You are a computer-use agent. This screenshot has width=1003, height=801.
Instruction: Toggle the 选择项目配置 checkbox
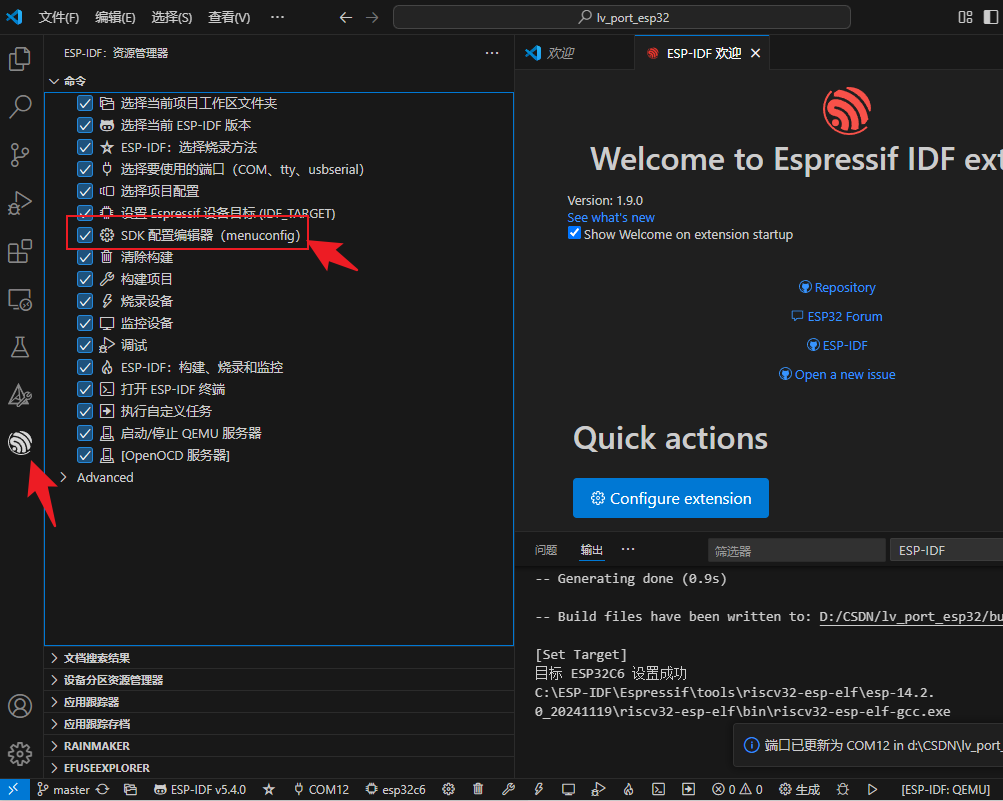click(84, 191)
